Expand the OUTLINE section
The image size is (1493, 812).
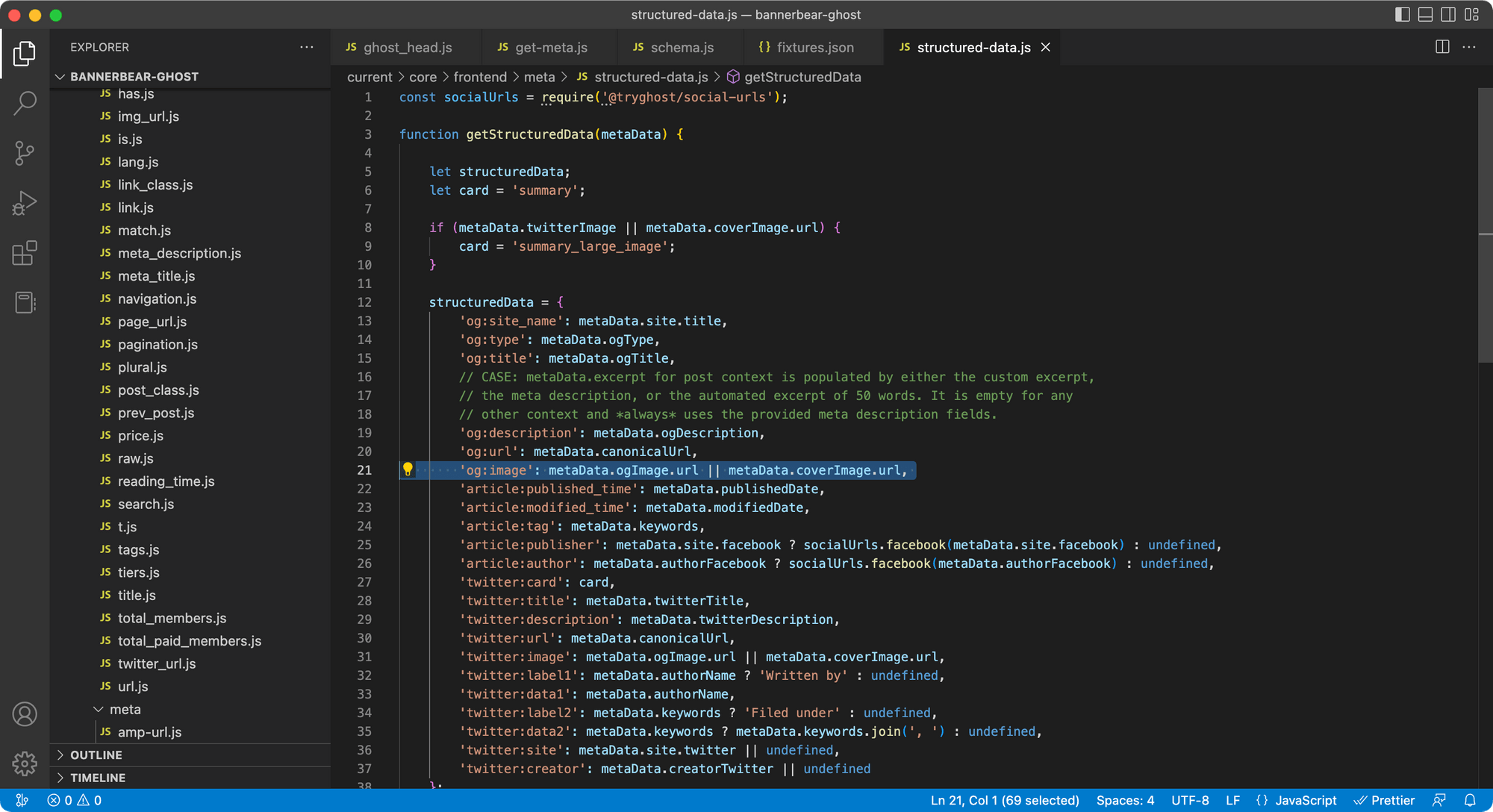pos(96,755)
